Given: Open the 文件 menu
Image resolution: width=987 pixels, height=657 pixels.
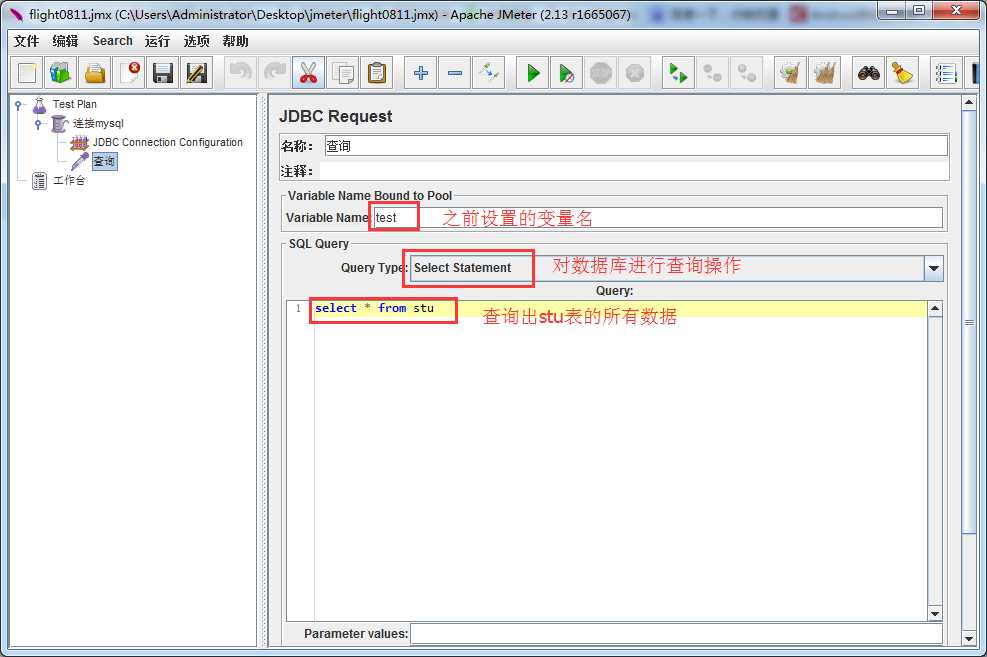Looking at the screenshot, I should tap(26, 41).
